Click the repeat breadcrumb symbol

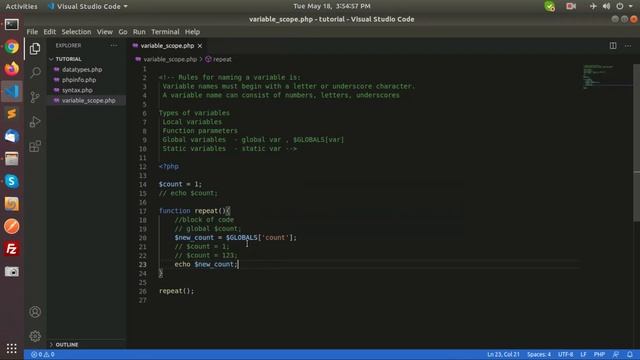pos(222,60)
